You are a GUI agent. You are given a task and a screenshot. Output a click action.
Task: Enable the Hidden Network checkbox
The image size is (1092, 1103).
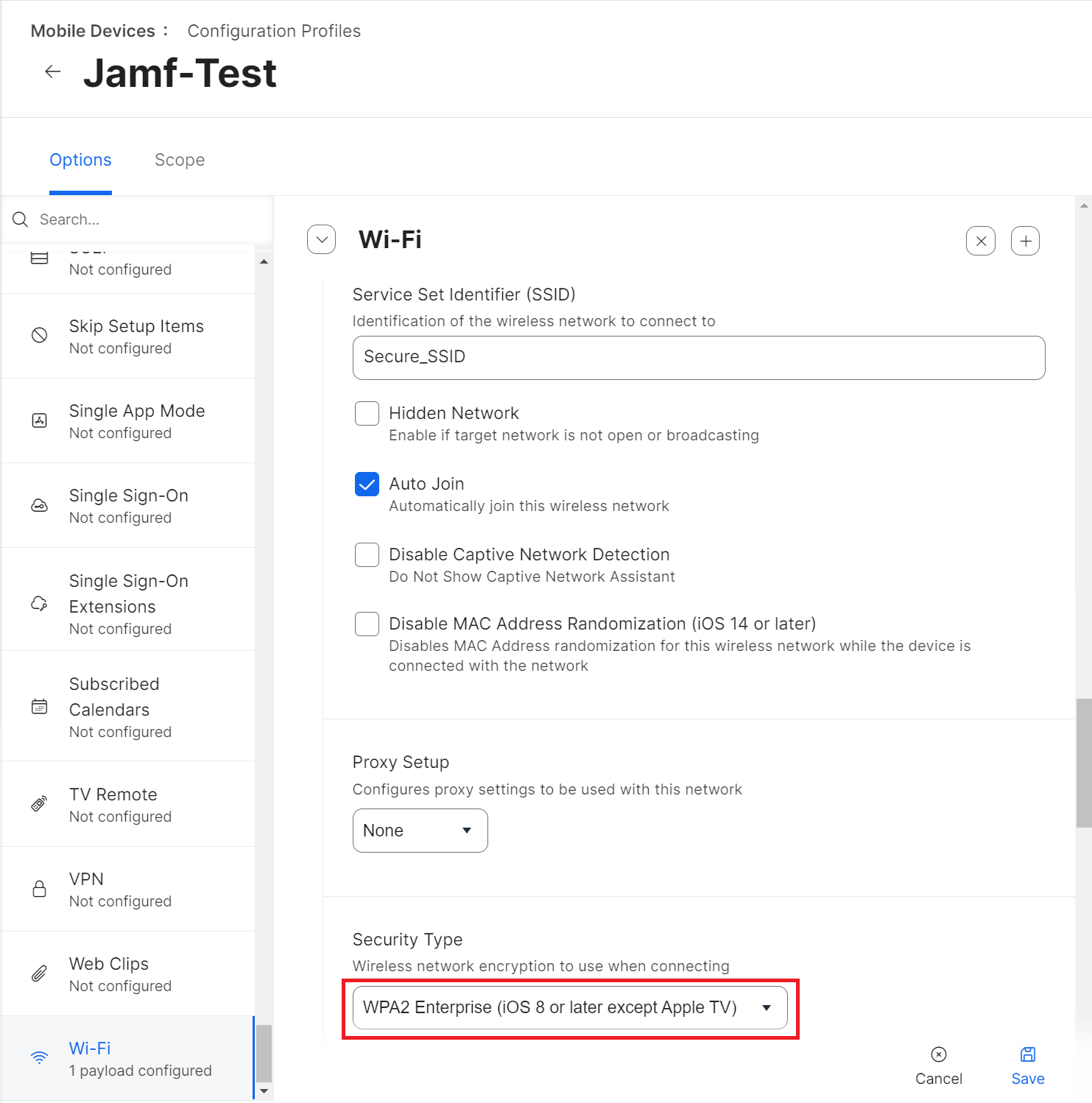tap(367, 414)
